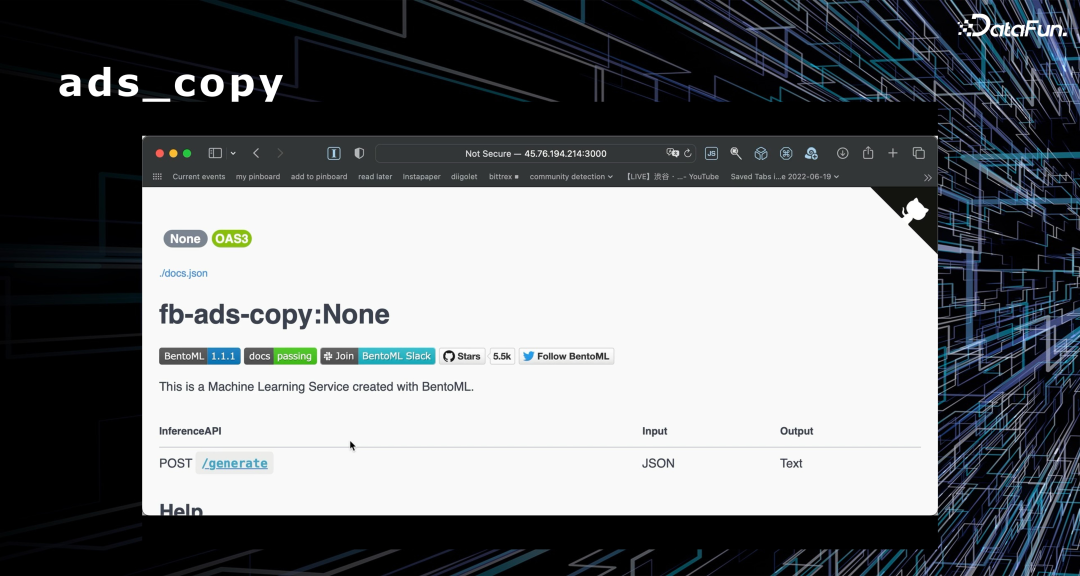Viewport: 1080px width, 576px height.
Task: Go back with the back arrow
Action: pyautogui.click(x=256, y=153)
